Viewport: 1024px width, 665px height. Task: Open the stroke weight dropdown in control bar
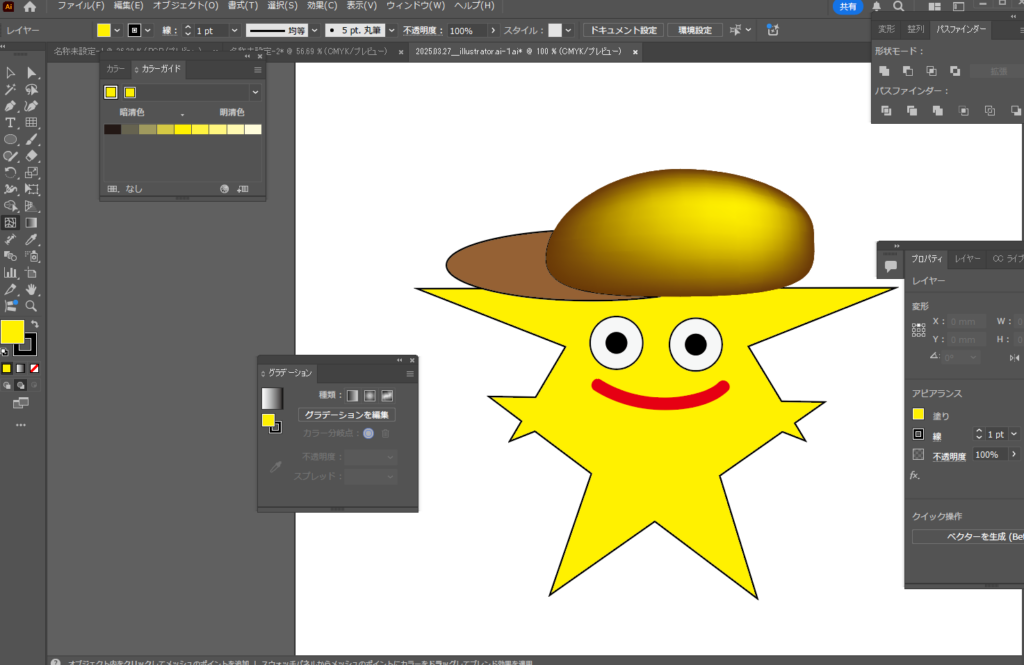(235, 31)
